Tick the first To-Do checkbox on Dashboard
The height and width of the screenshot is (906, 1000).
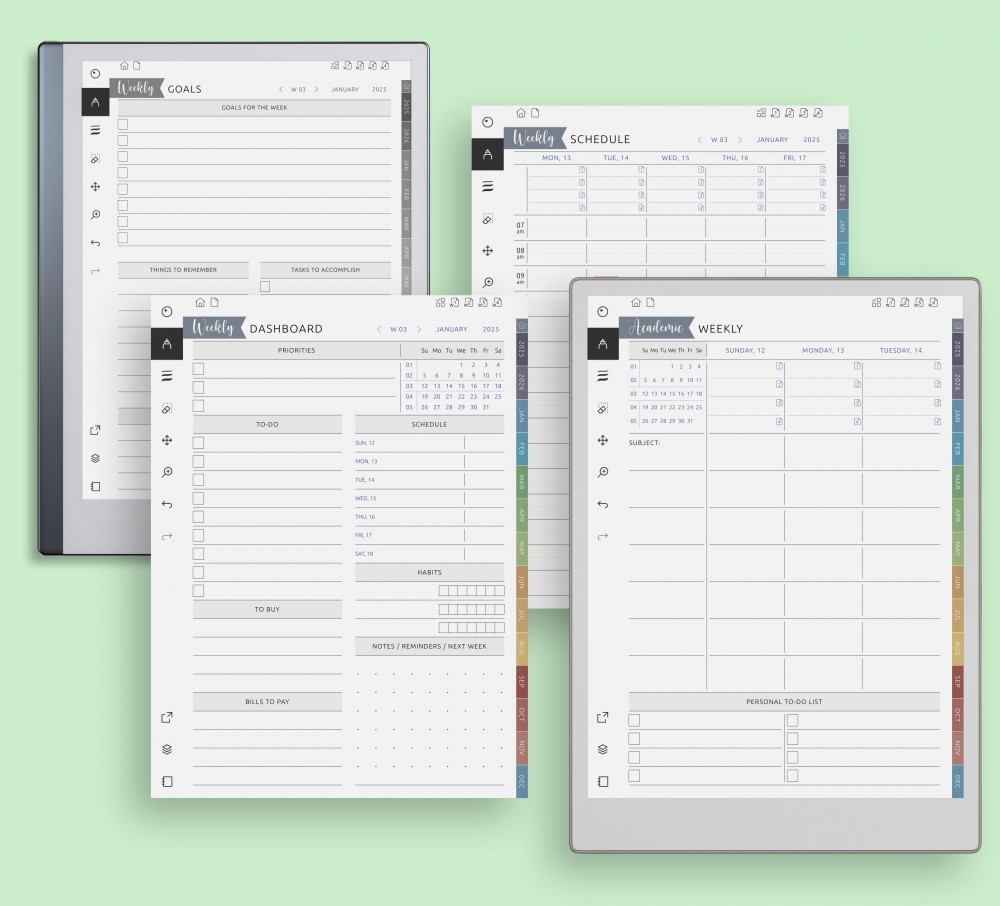[x=198, y=442]
